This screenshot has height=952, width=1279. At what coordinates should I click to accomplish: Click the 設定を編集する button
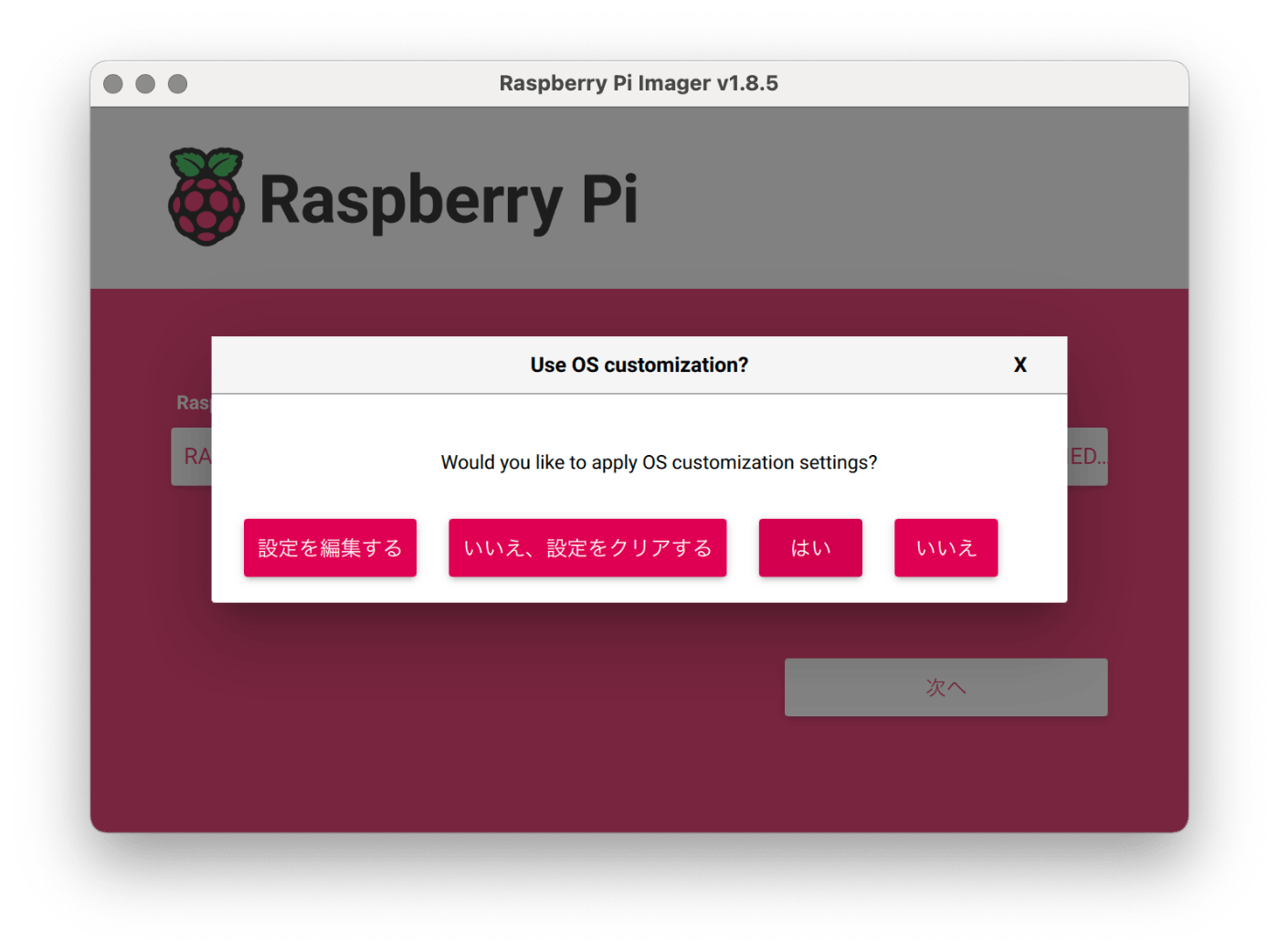(x=330, y=547)
